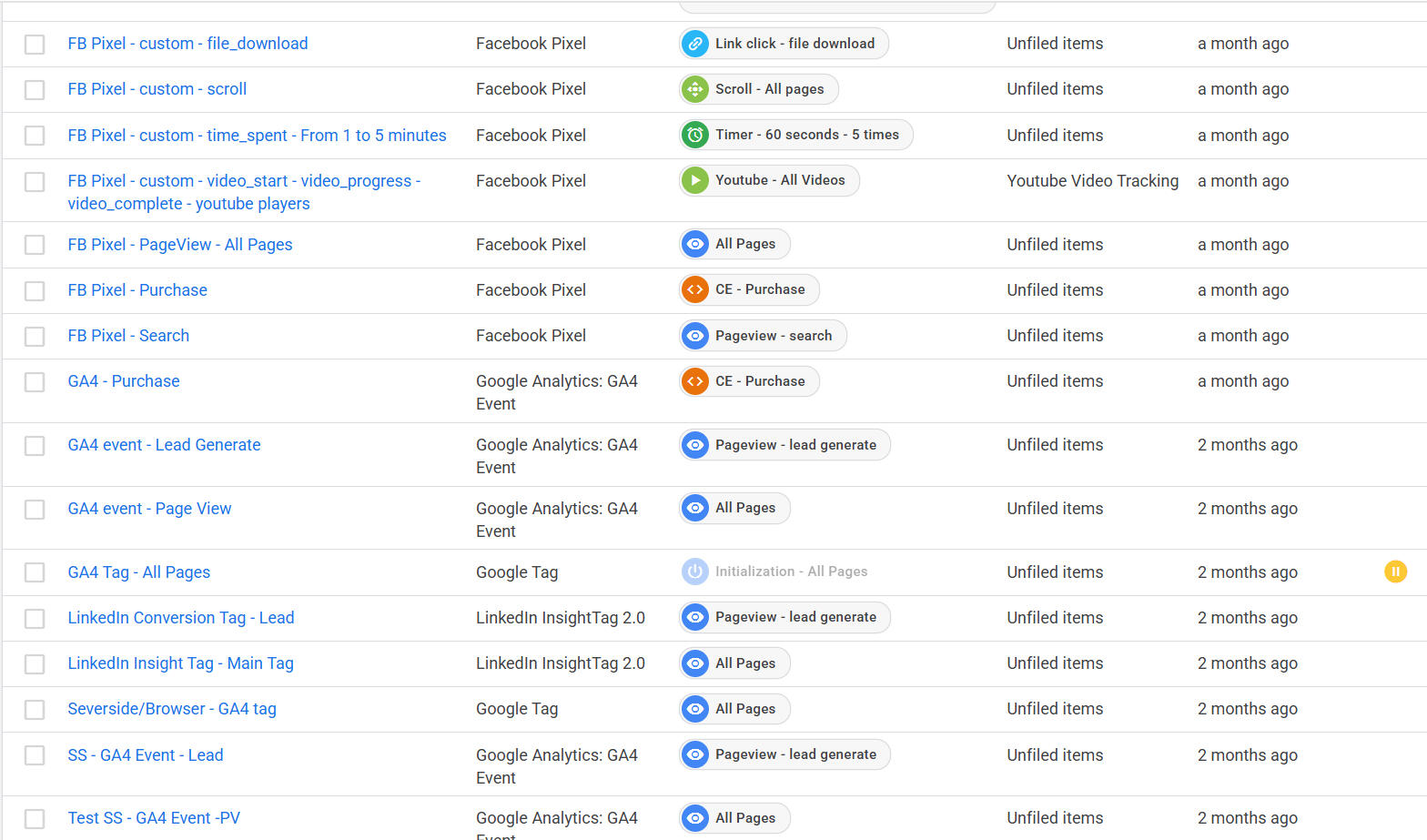Image resolution: width=1427 pixels, height=840 pixels.
Task: Click the Link click file download trigger icon
Action: click(695, 44)
